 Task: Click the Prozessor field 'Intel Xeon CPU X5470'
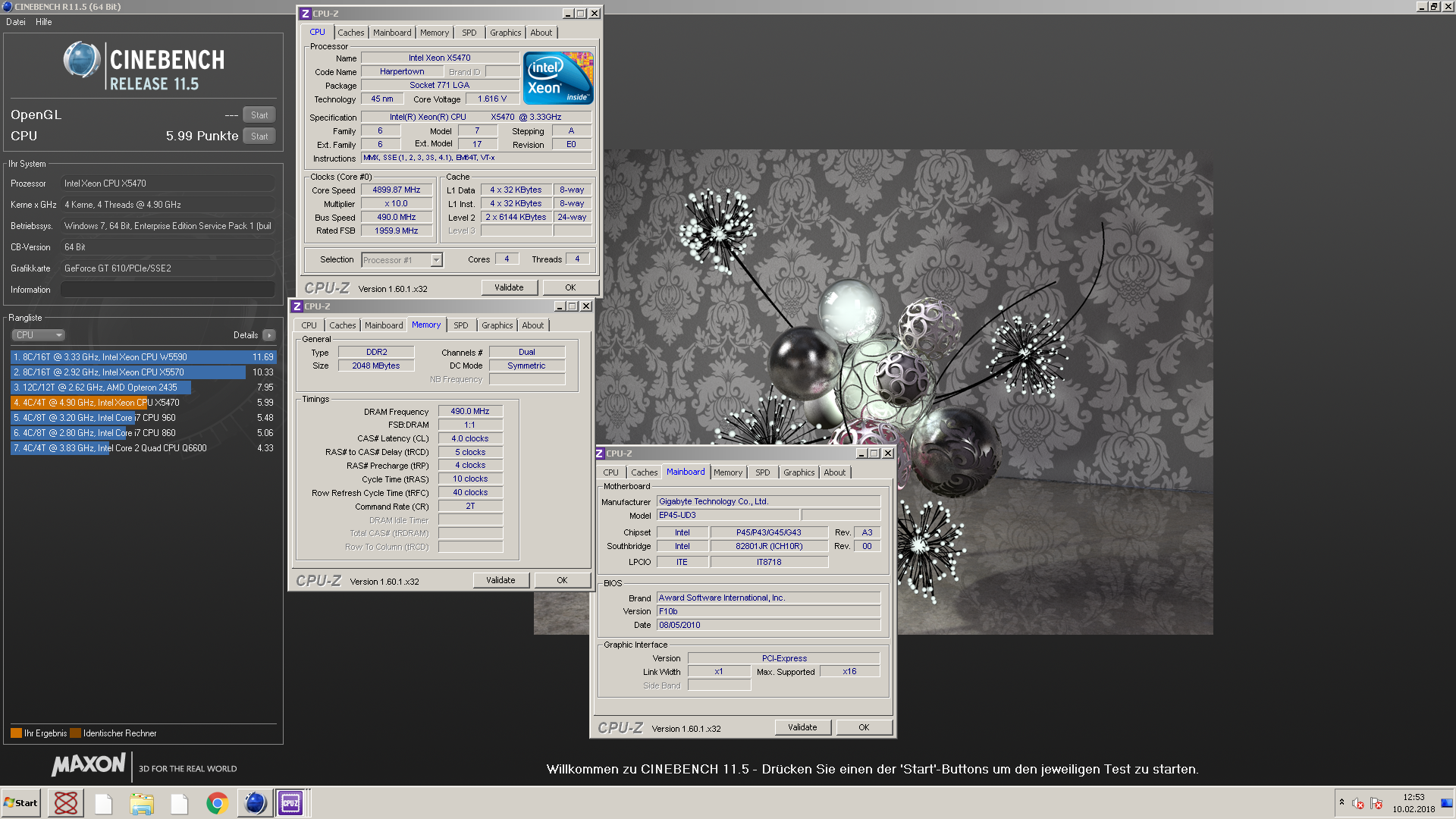(168, 184)
